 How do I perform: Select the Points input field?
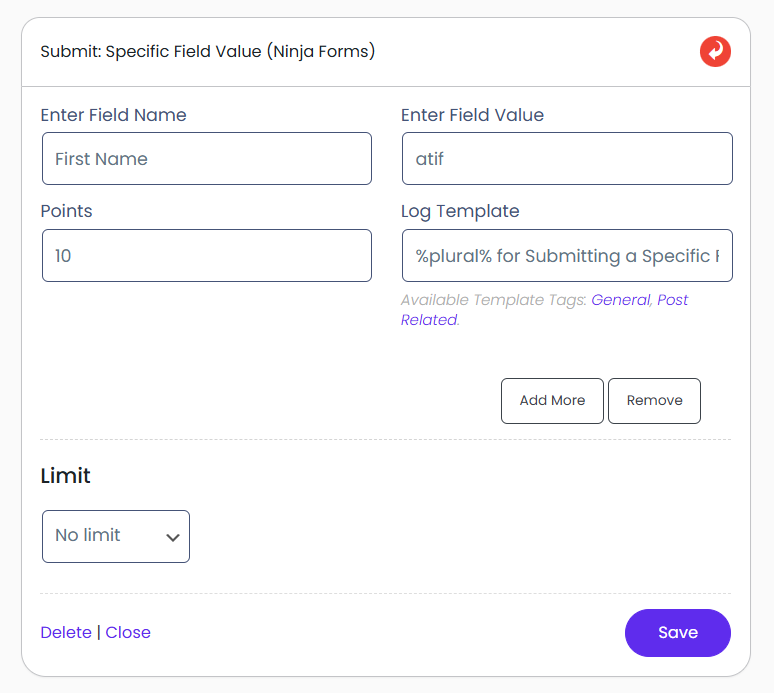207,256
